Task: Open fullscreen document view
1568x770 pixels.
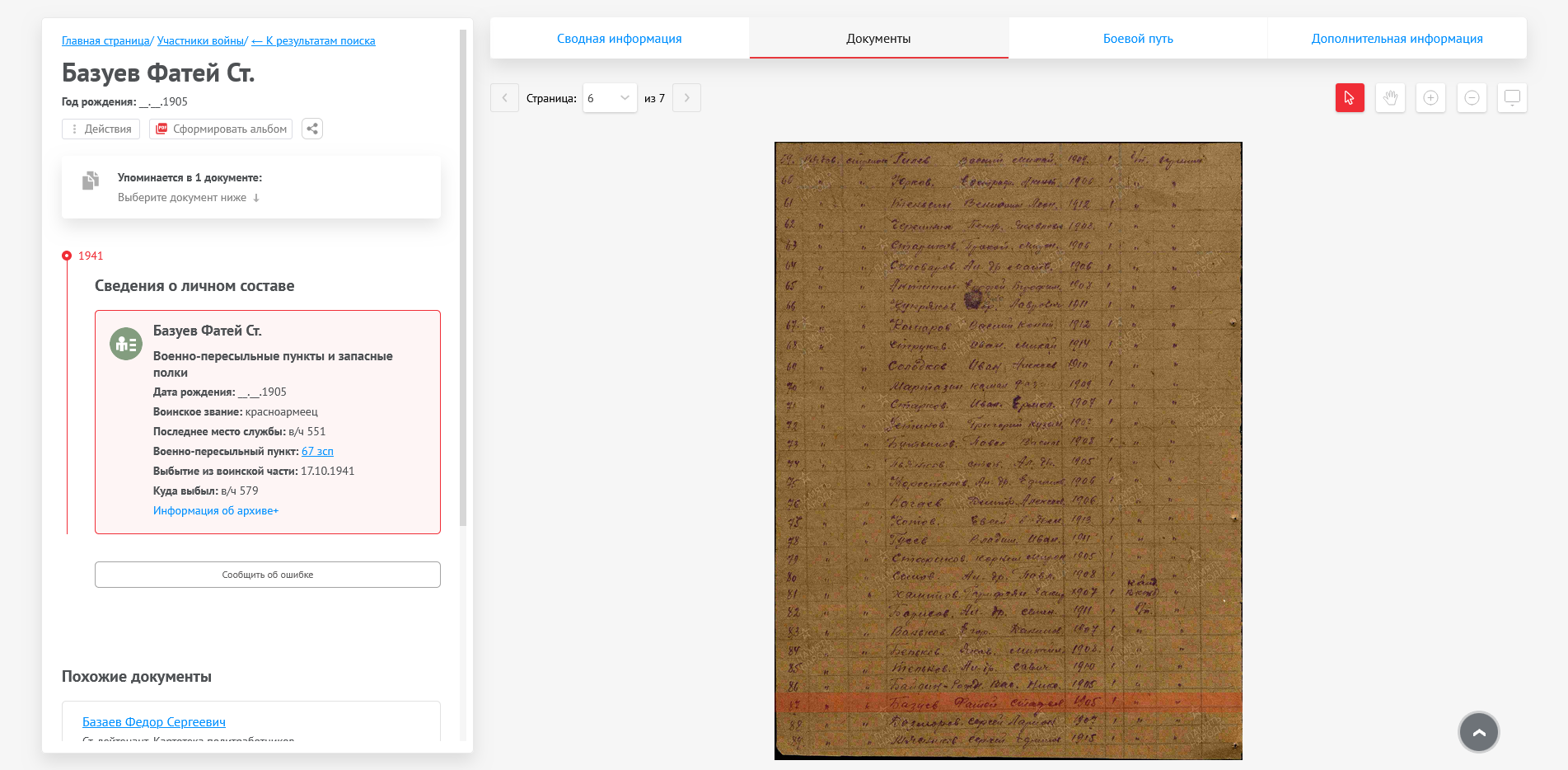Action: tap(1512, 98)
